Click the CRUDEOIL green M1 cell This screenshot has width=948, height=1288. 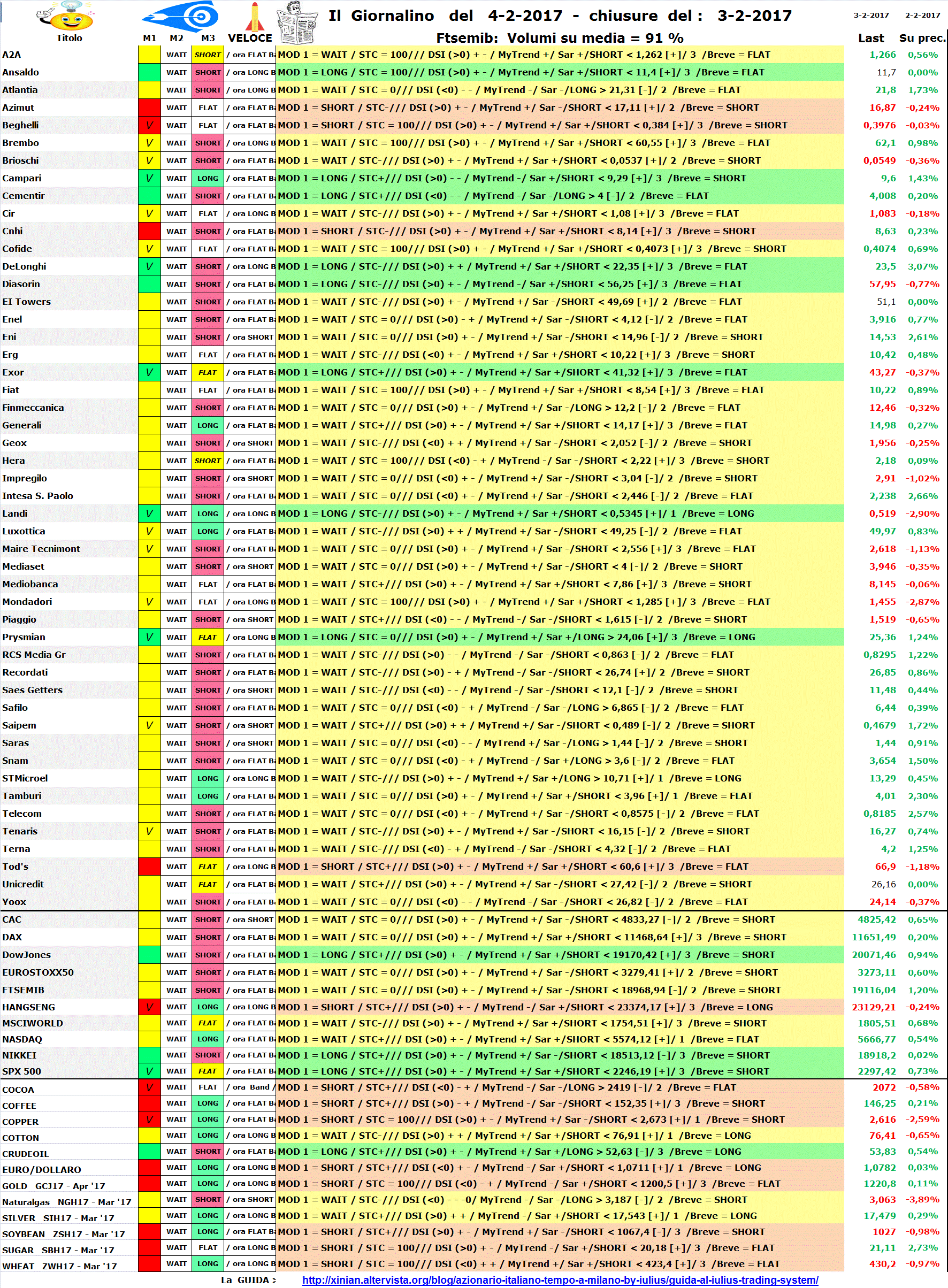click(x=149, y=1152)
